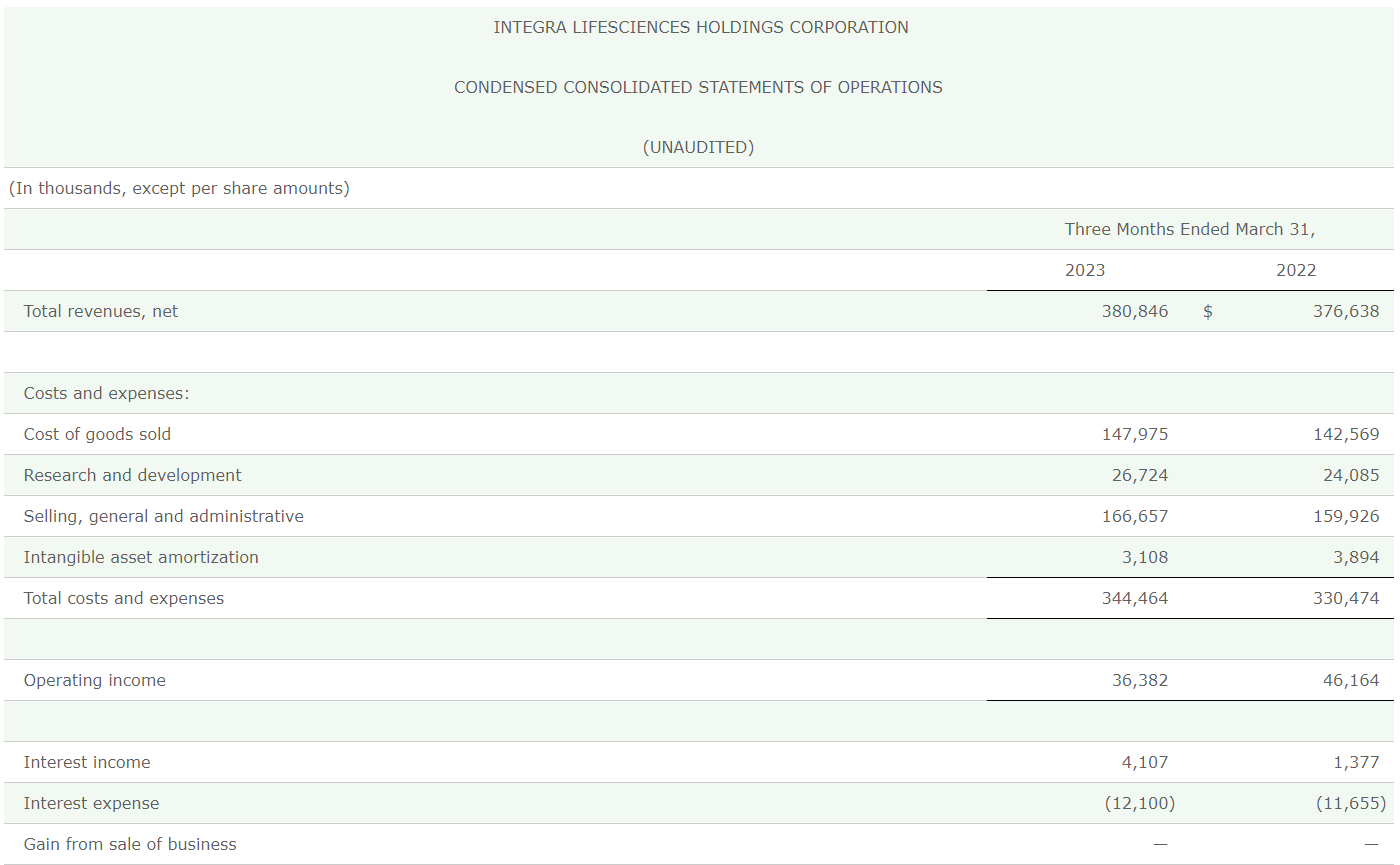Click the 36,382 operating income value
The width and height of the screenshot is (1400, 865).
click(x=1140, y=680)
